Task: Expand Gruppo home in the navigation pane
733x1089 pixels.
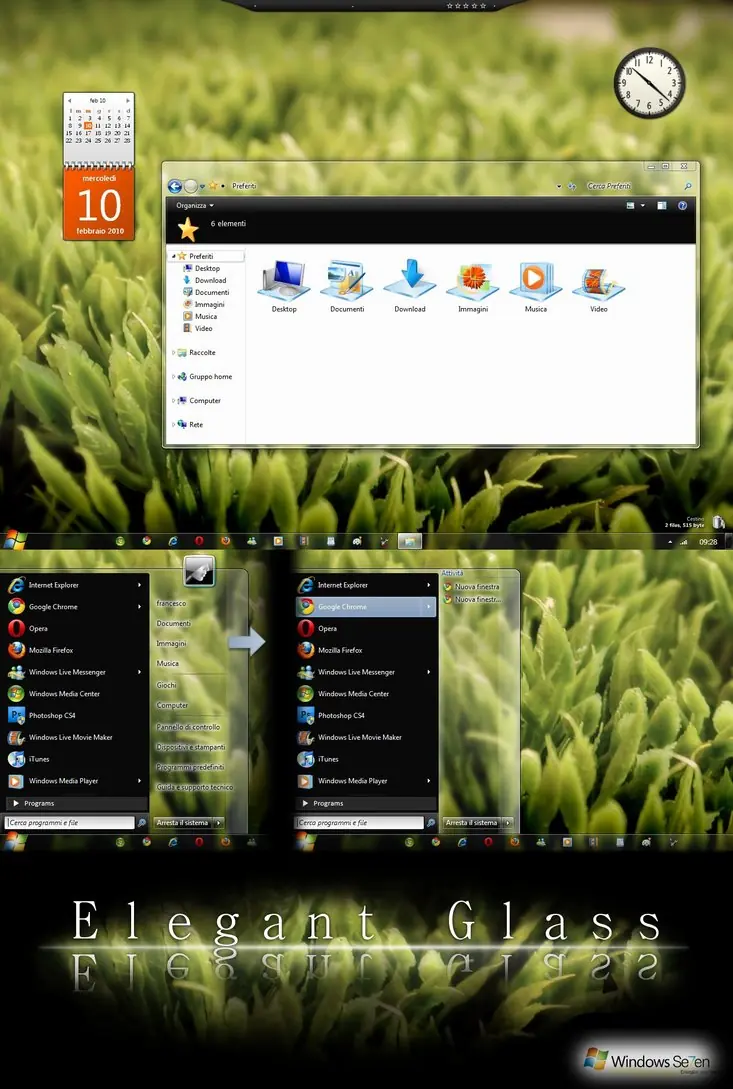Action: pyautogui.click(x=173, y=376)
